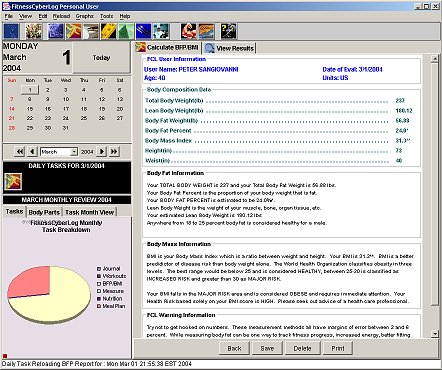This screenshot has height=370, width=442.
Task: Click the blue shooting-stars toolbar icon
Action: (144, 31)
